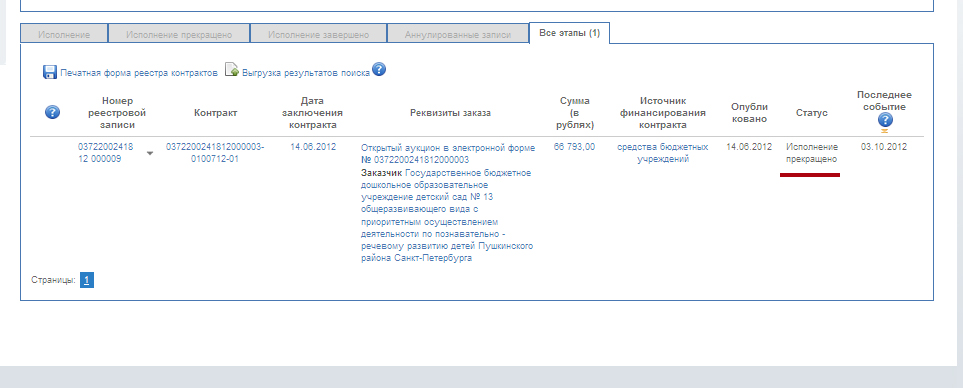Screen dimensions: 963x388
Task: Open Выгрузка результатов поиска link
Action: click(x=306, y=73)
